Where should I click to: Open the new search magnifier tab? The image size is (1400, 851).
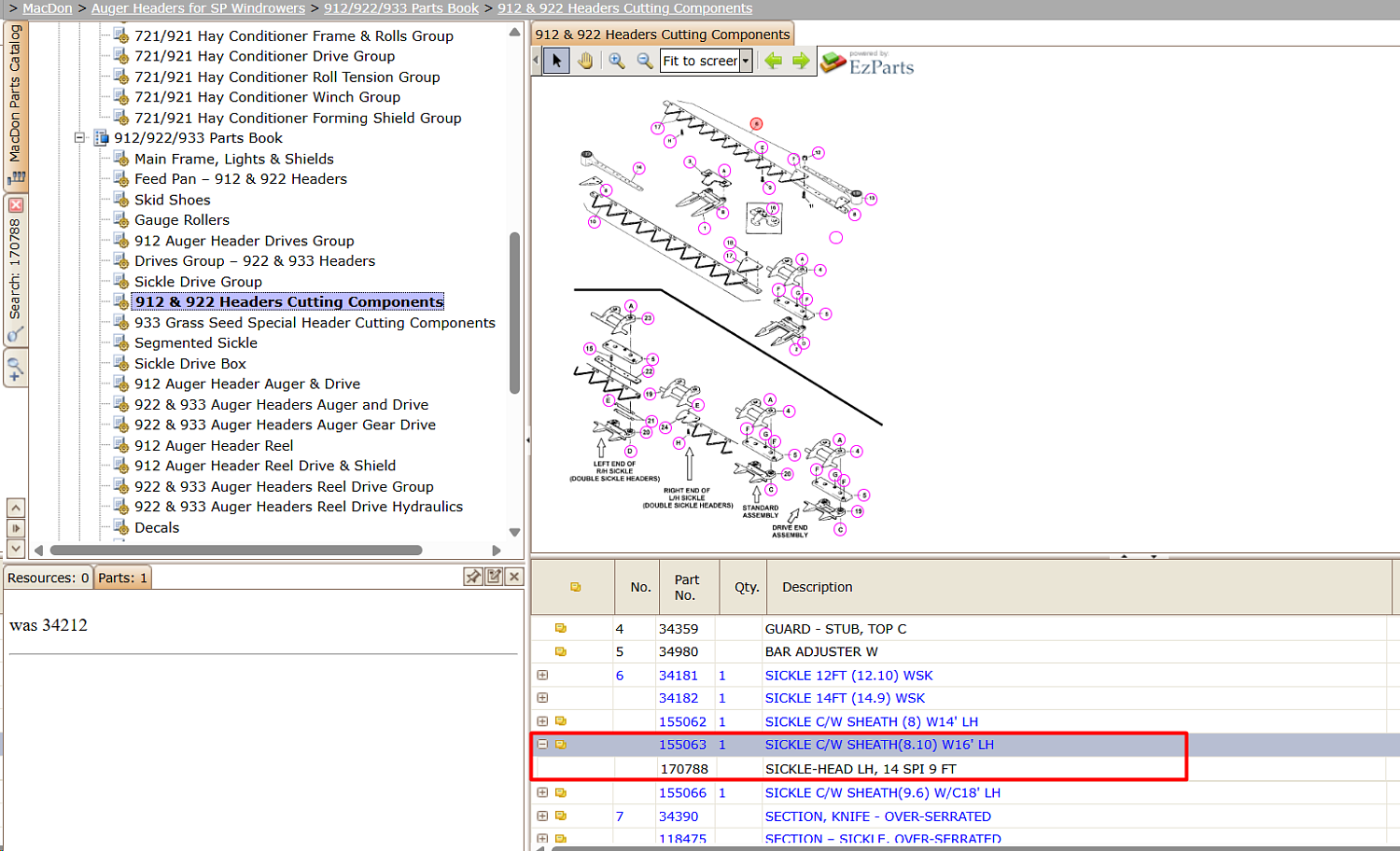coord(16,368)
